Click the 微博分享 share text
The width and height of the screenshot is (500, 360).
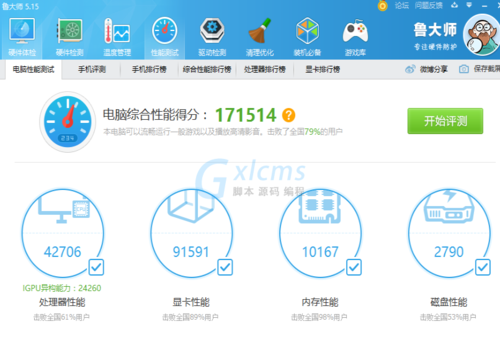434,69
